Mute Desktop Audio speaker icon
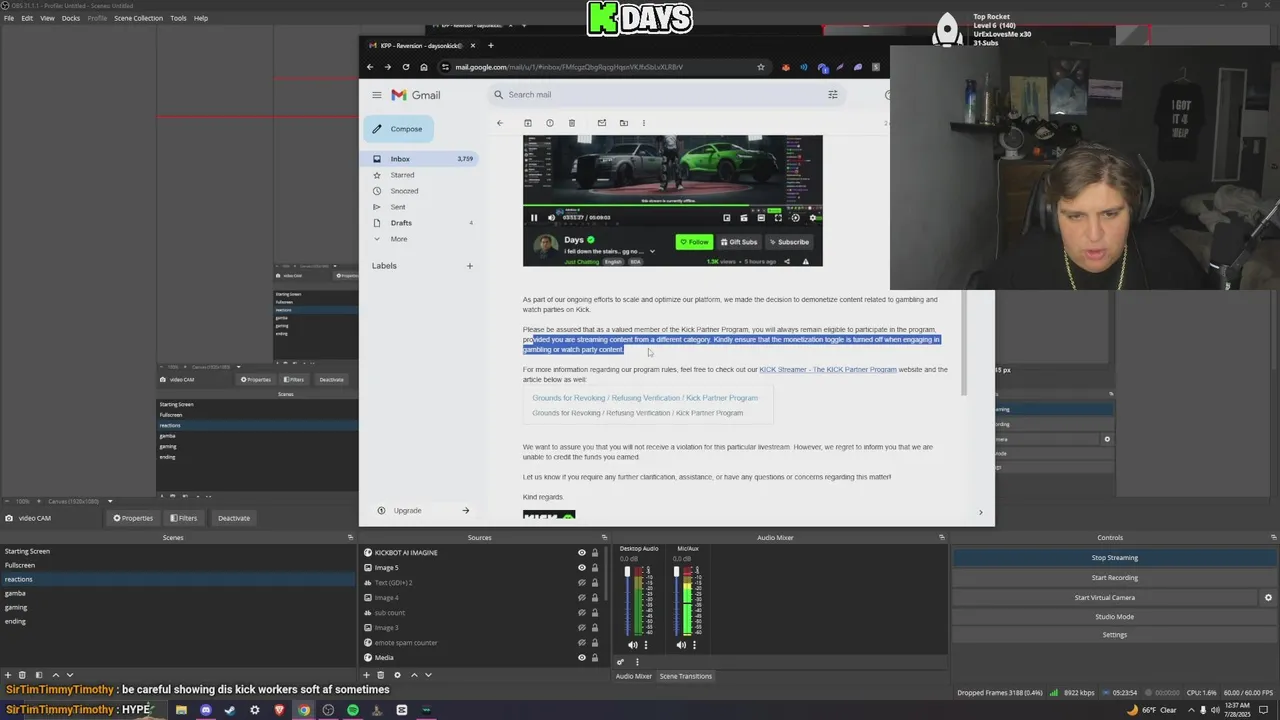Viewport: 1280px width, 720px height. (x=632, y=645)
